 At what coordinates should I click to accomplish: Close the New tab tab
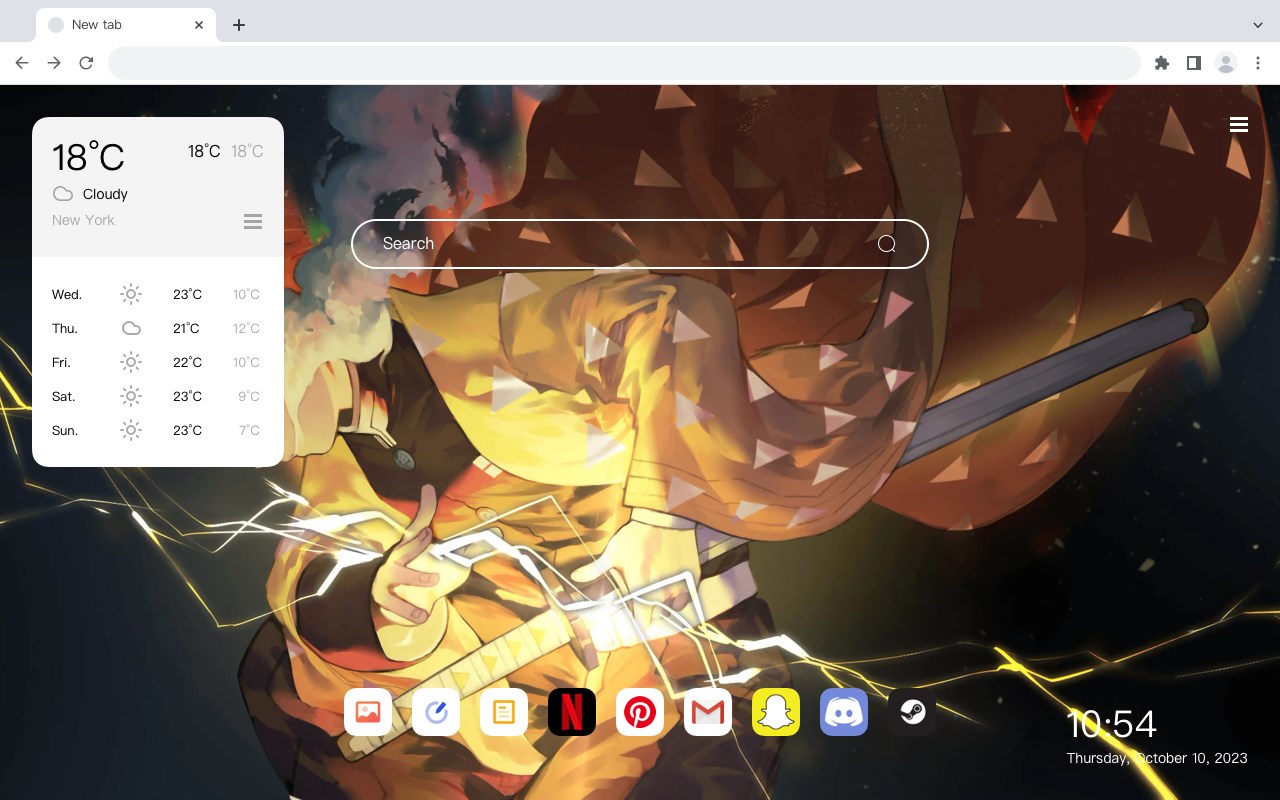(x=199, y=25)
